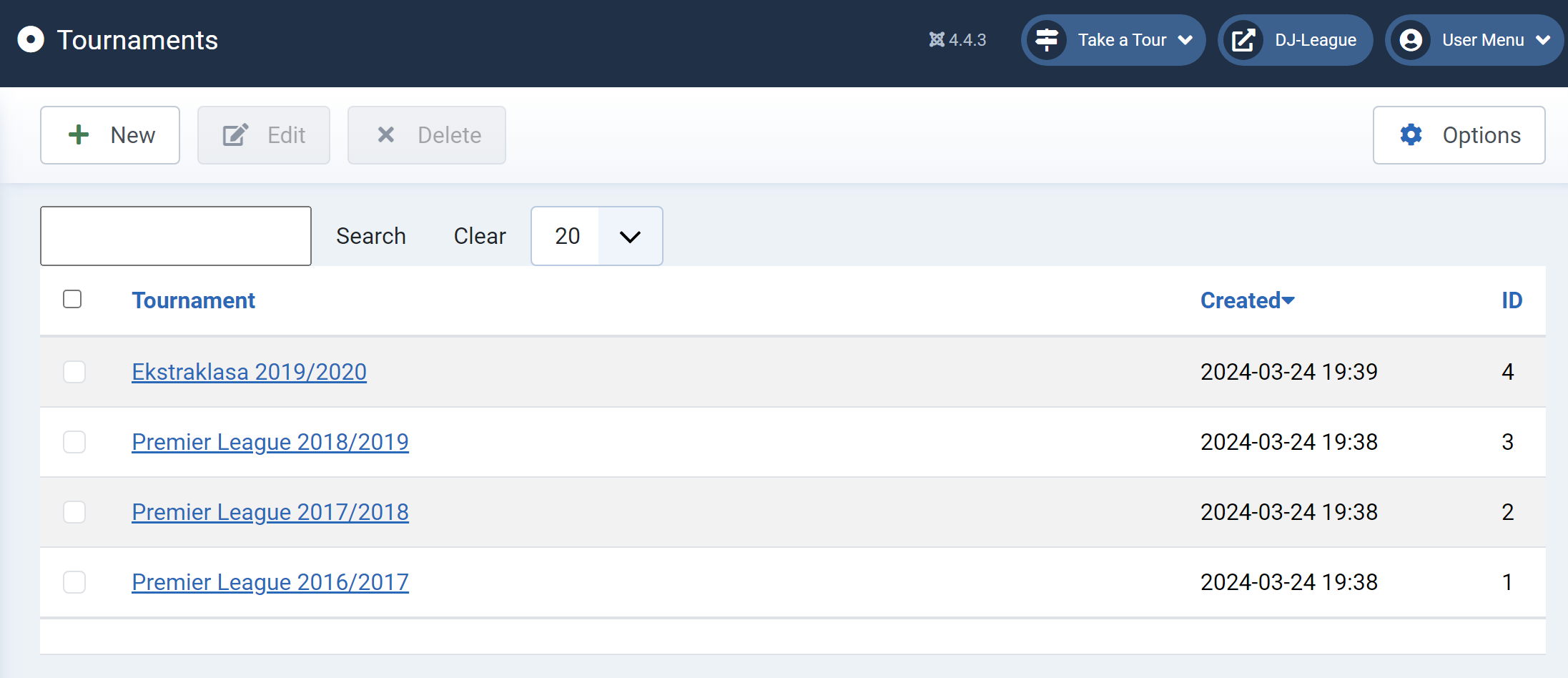Click the gear icon on Options
Image resolution: width=1568 pixels, height=678 pixels.
coord(1411,134)
